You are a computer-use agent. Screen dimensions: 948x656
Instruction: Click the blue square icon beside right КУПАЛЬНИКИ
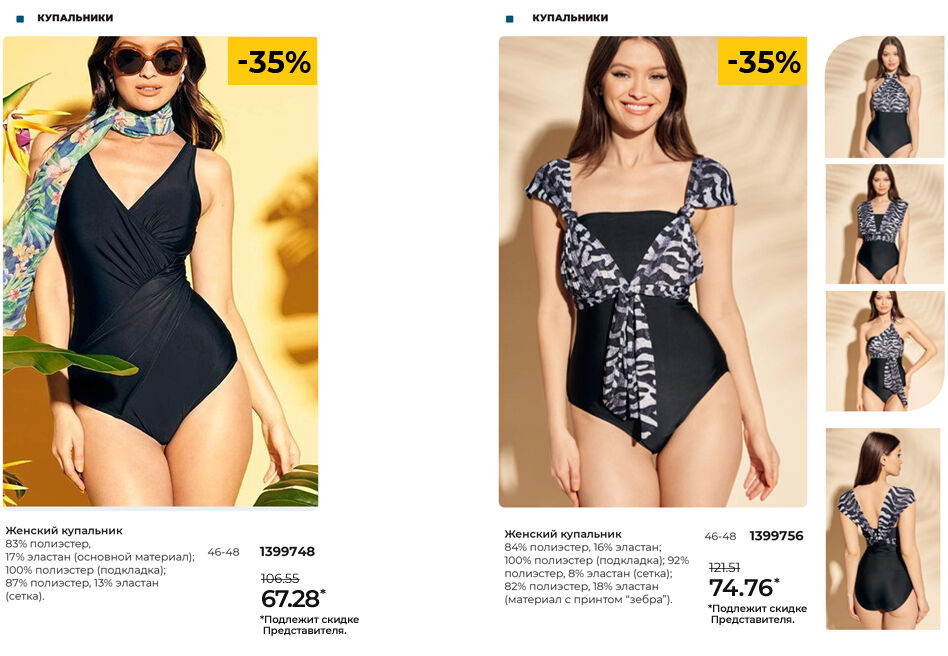coord(510,19)
